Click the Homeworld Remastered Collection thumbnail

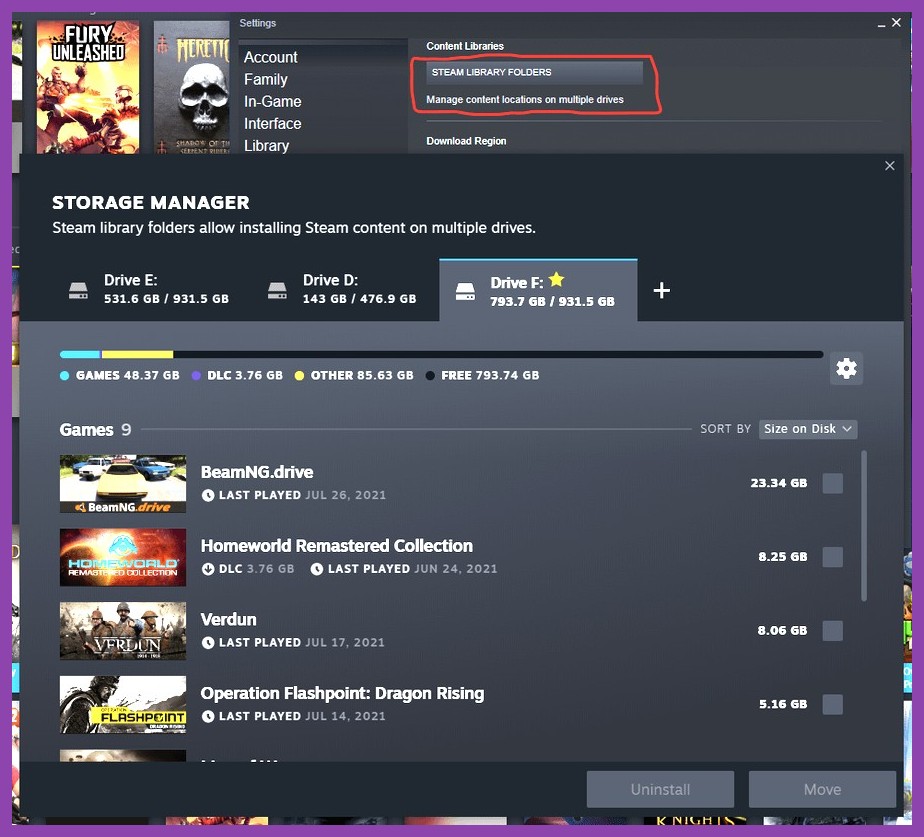123,557
